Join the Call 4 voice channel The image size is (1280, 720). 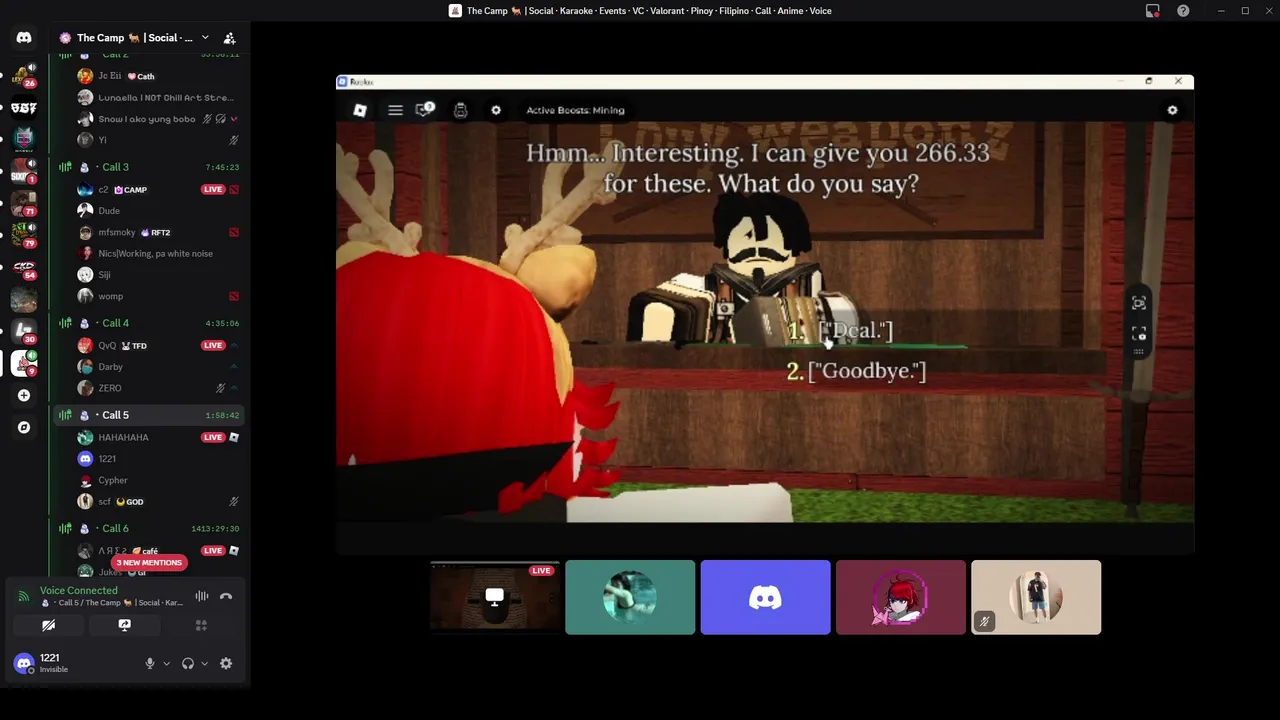pos(150,323)
